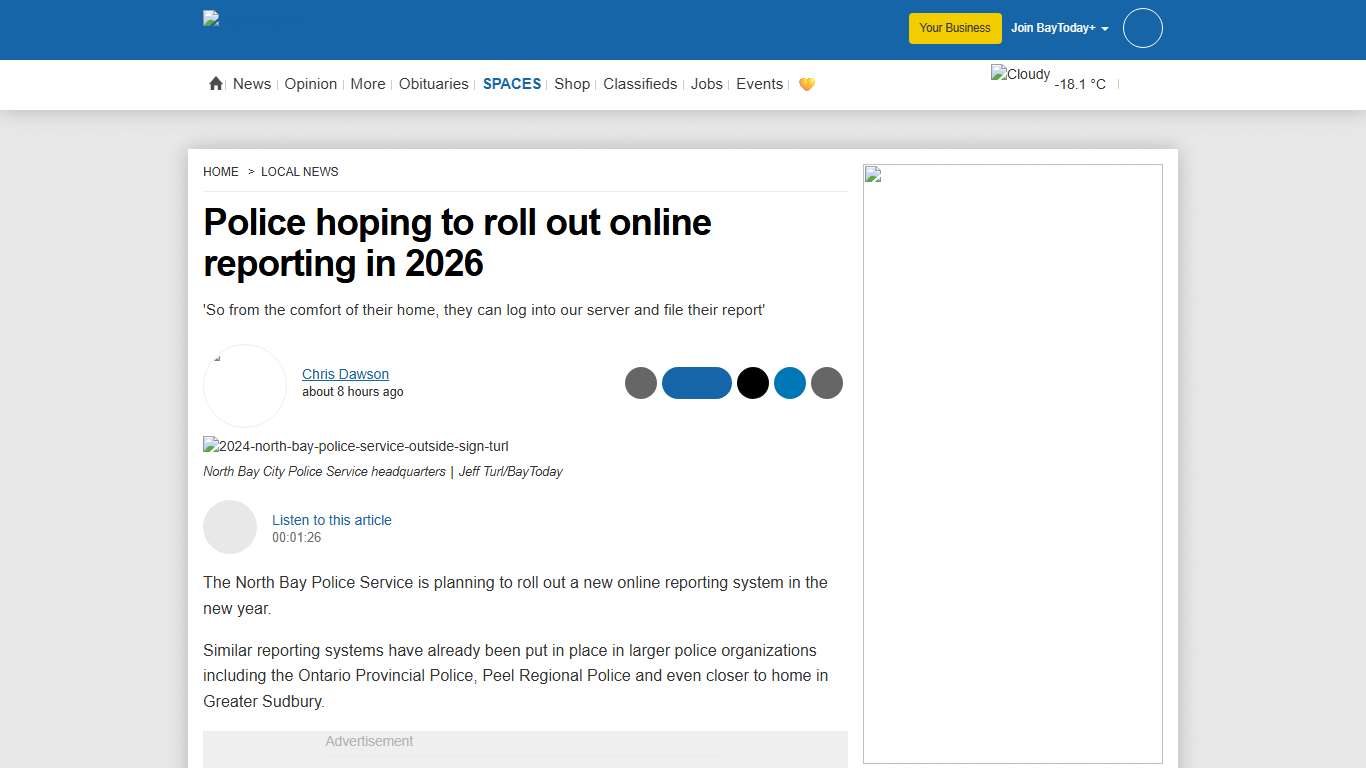
Task: Go to HOME via the breadcrumb
Action: [221, 171]
